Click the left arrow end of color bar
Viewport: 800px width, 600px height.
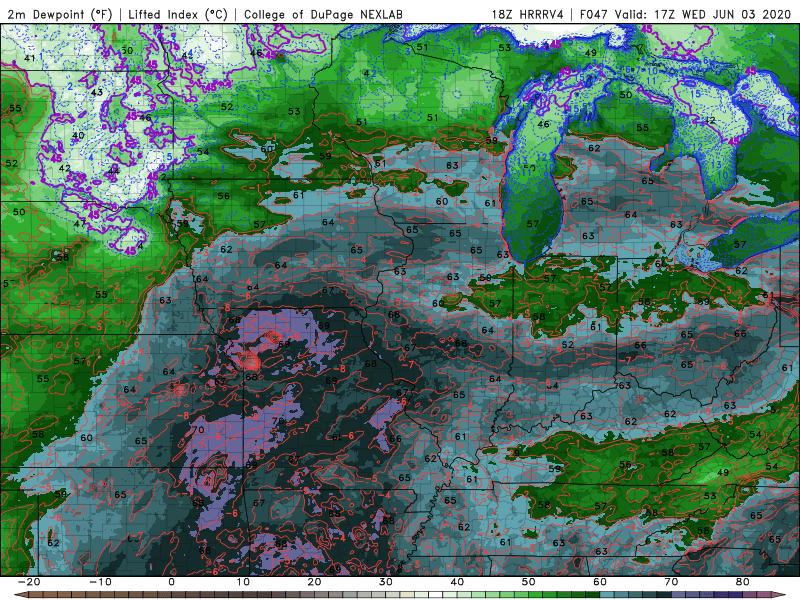[x=21, y=595]
